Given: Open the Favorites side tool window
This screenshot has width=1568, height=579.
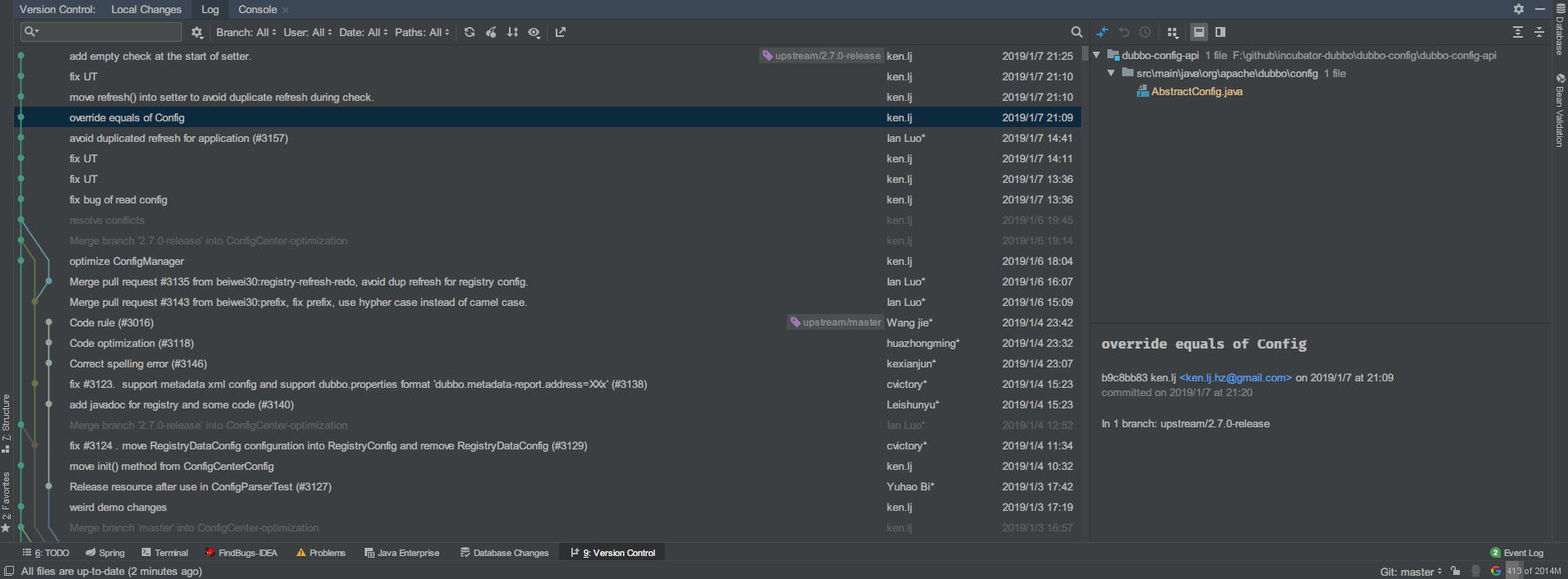Looking at the screenshot, I should pyautogui.click(x=6, y=501).
